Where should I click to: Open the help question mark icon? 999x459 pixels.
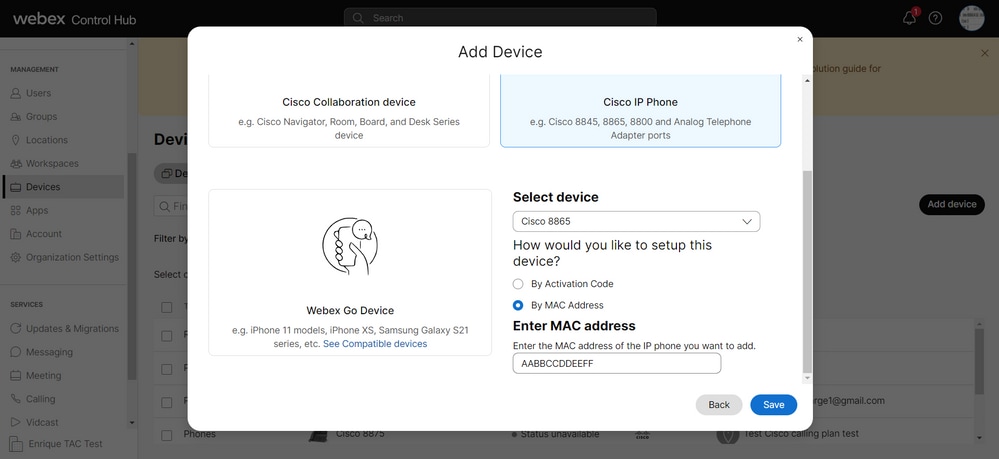[x=935, y=18]
